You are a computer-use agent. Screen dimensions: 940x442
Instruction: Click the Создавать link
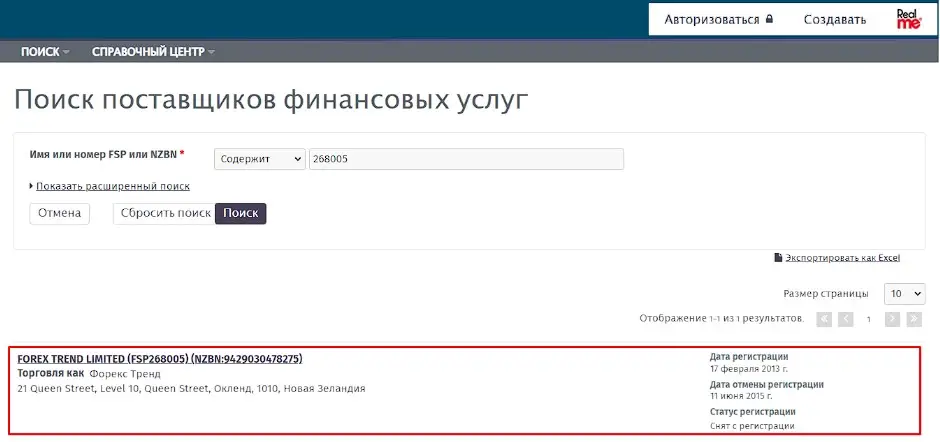(834, 19)
